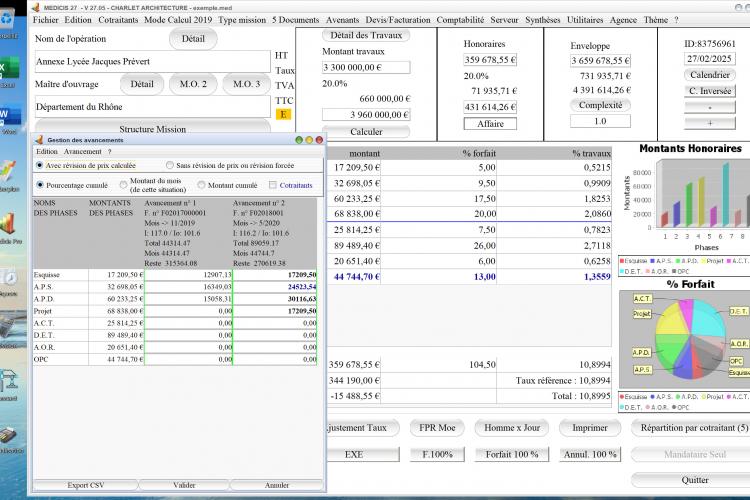The image size is (750, 500).
Task: Click the date field 27/02/2025
Action: pos(710,59)
